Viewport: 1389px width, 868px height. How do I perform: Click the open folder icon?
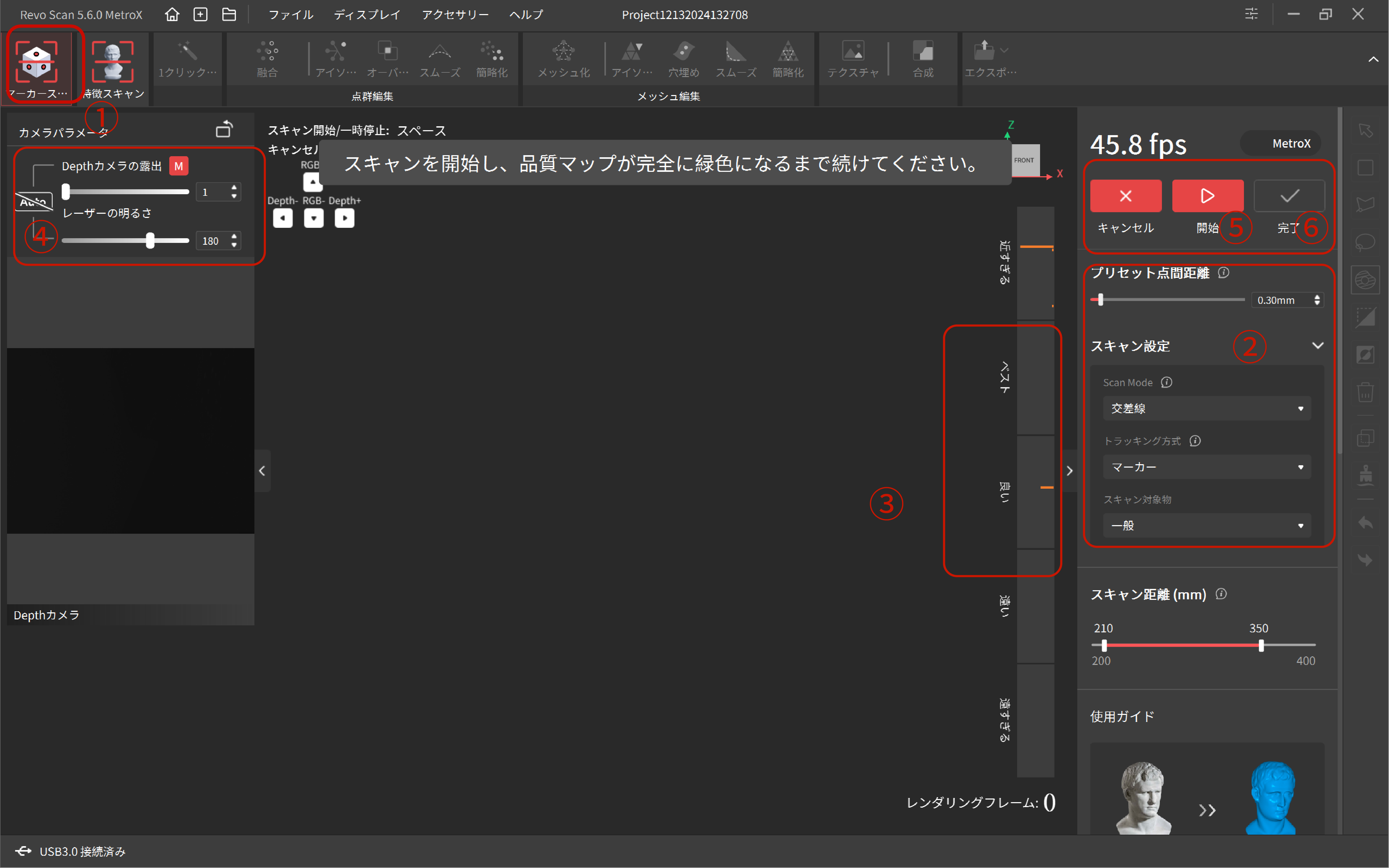pyautogui.click(x=229, y=14)
